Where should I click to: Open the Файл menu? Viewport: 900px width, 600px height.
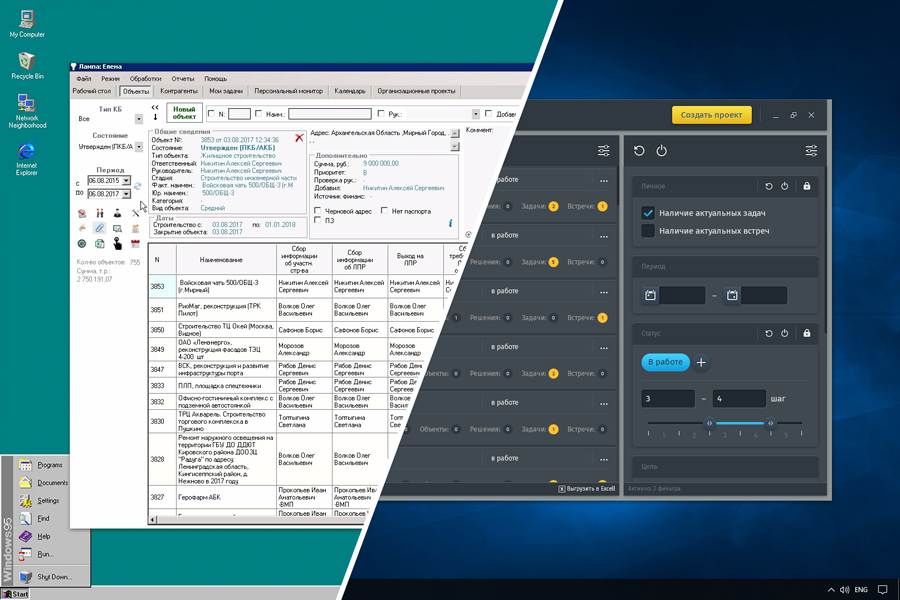(x=84, y=79)
